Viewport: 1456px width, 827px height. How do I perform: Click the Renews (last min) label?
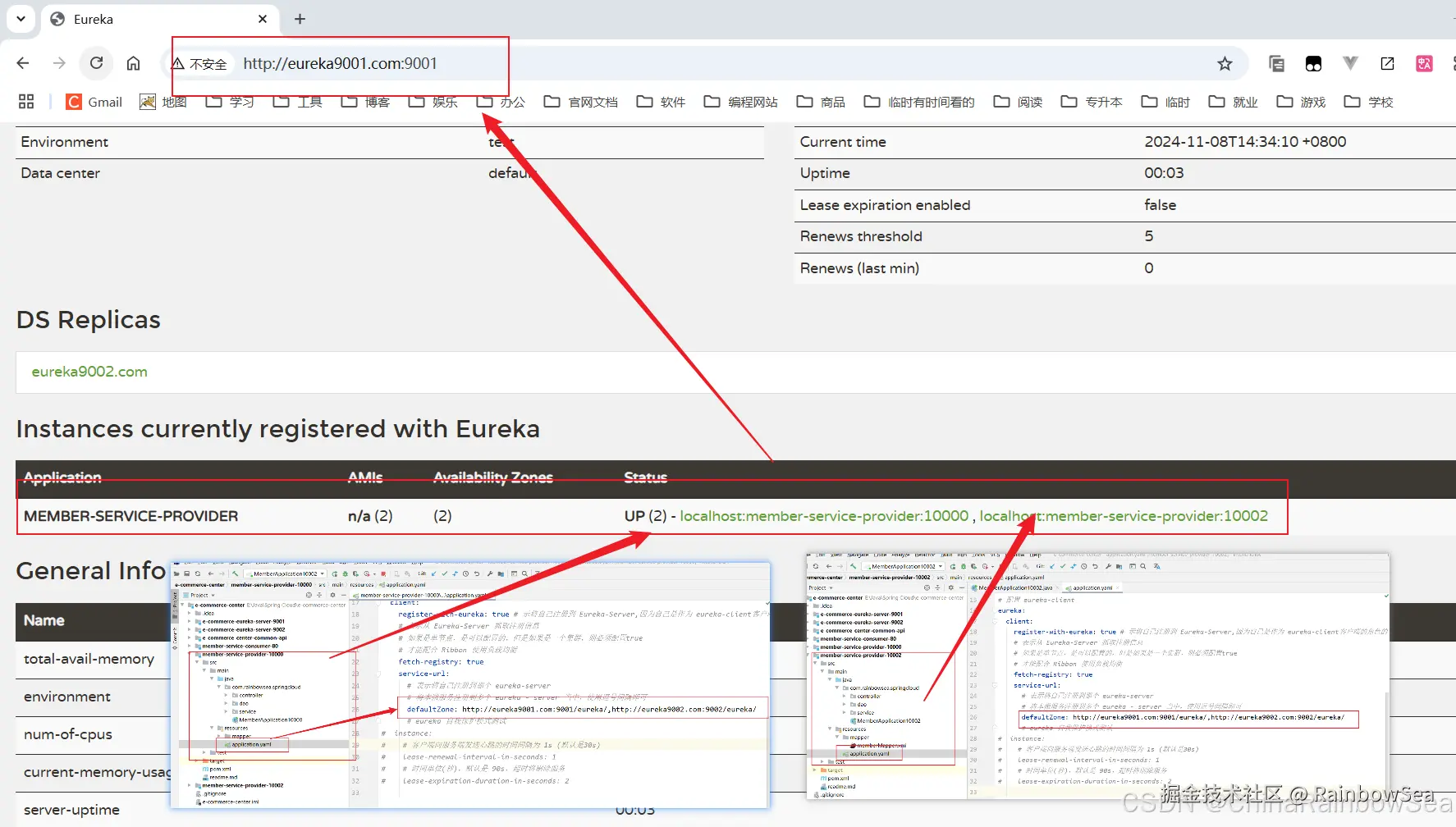pyautogui.click(x=859, y=268)
